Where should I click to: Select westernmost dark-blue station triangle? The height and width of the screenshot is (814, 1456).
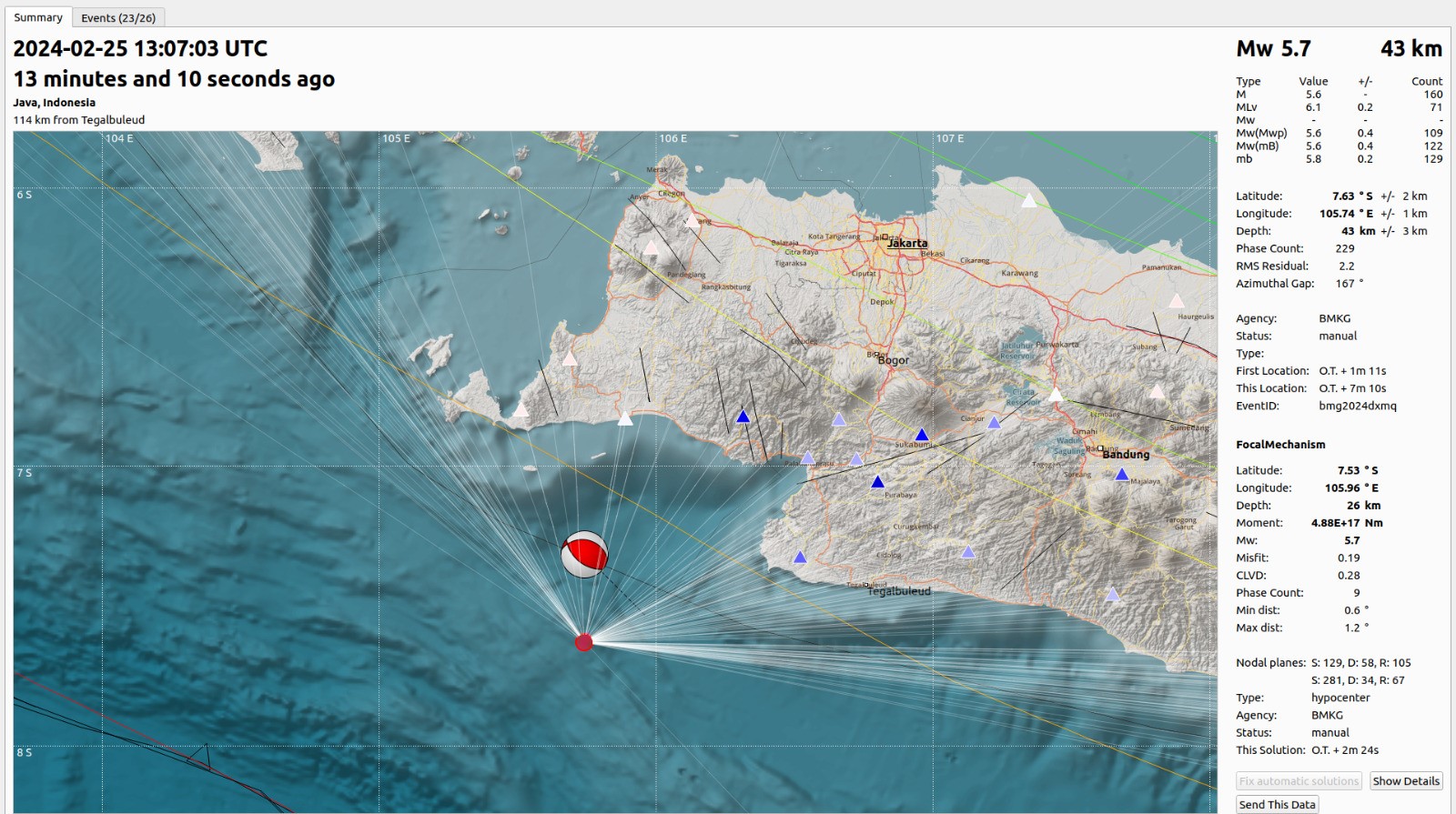(743, 417)
